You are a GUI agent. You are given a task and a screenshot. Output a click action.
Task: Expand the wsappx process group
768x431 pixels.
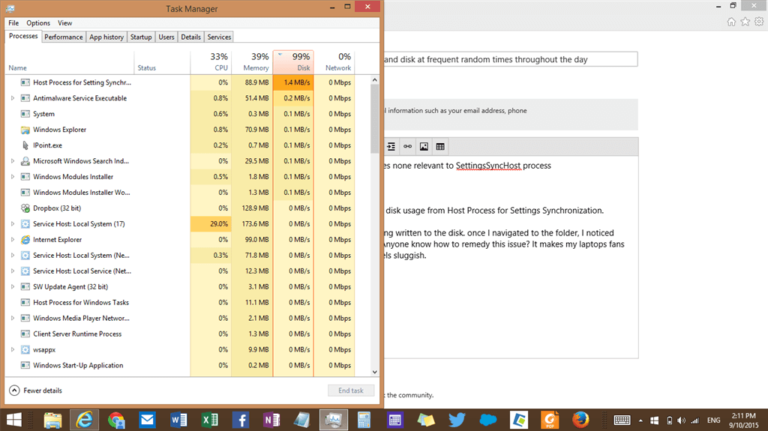[13, 350]
